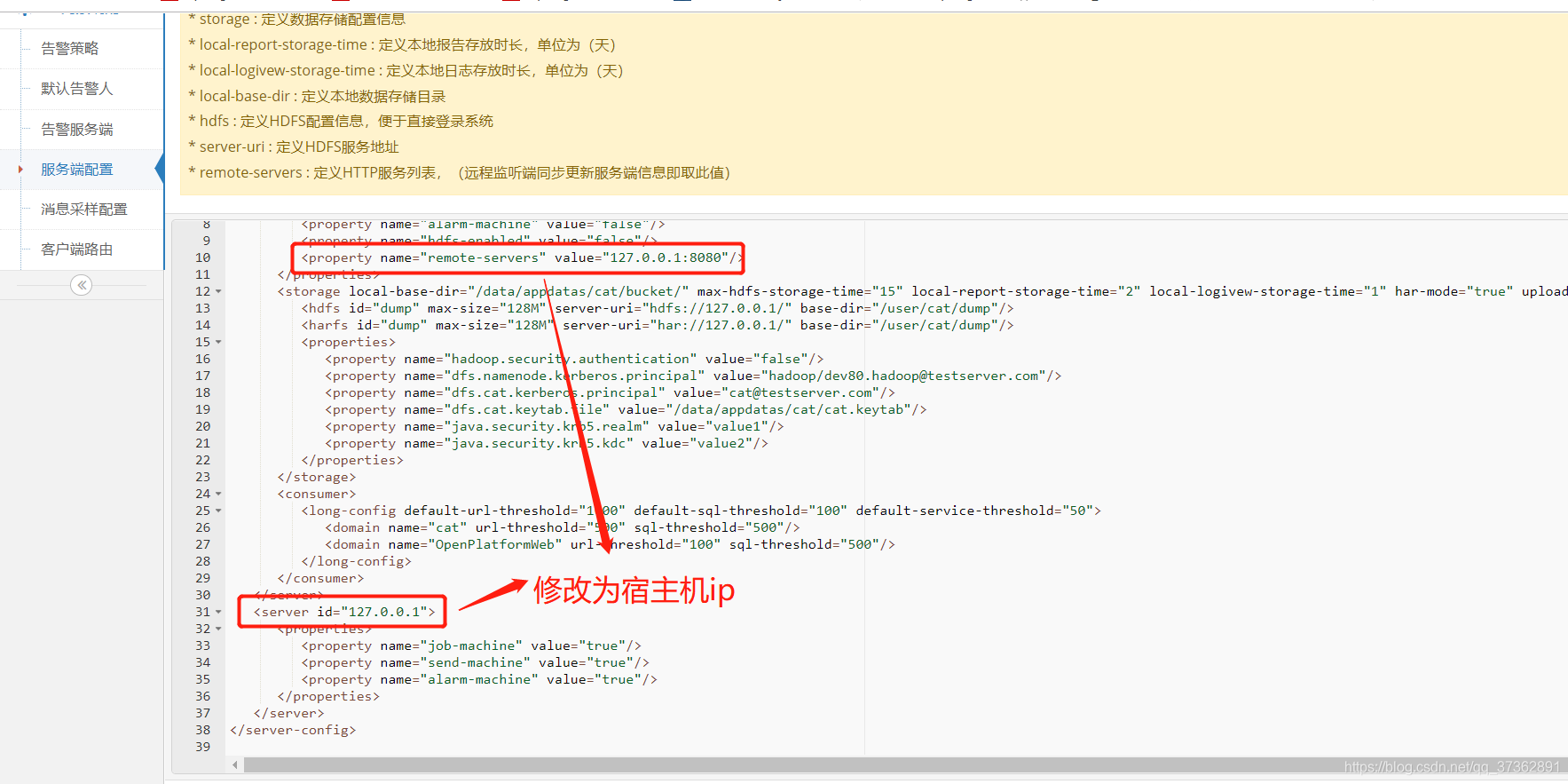Click the alarm-machine value="true" property line
The image size is (1568, 784).
[478, 679]
